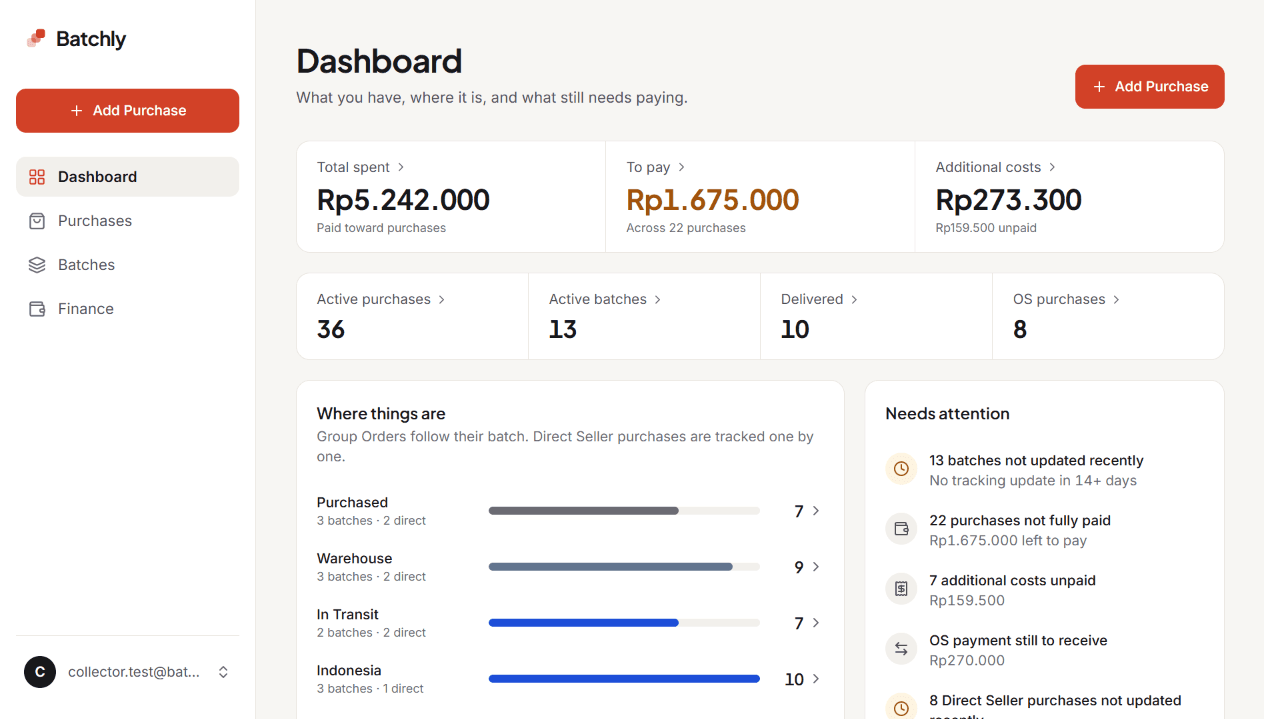Open the Purchases menu item
Screen dimensions: 1264x719
click(127, 221)
